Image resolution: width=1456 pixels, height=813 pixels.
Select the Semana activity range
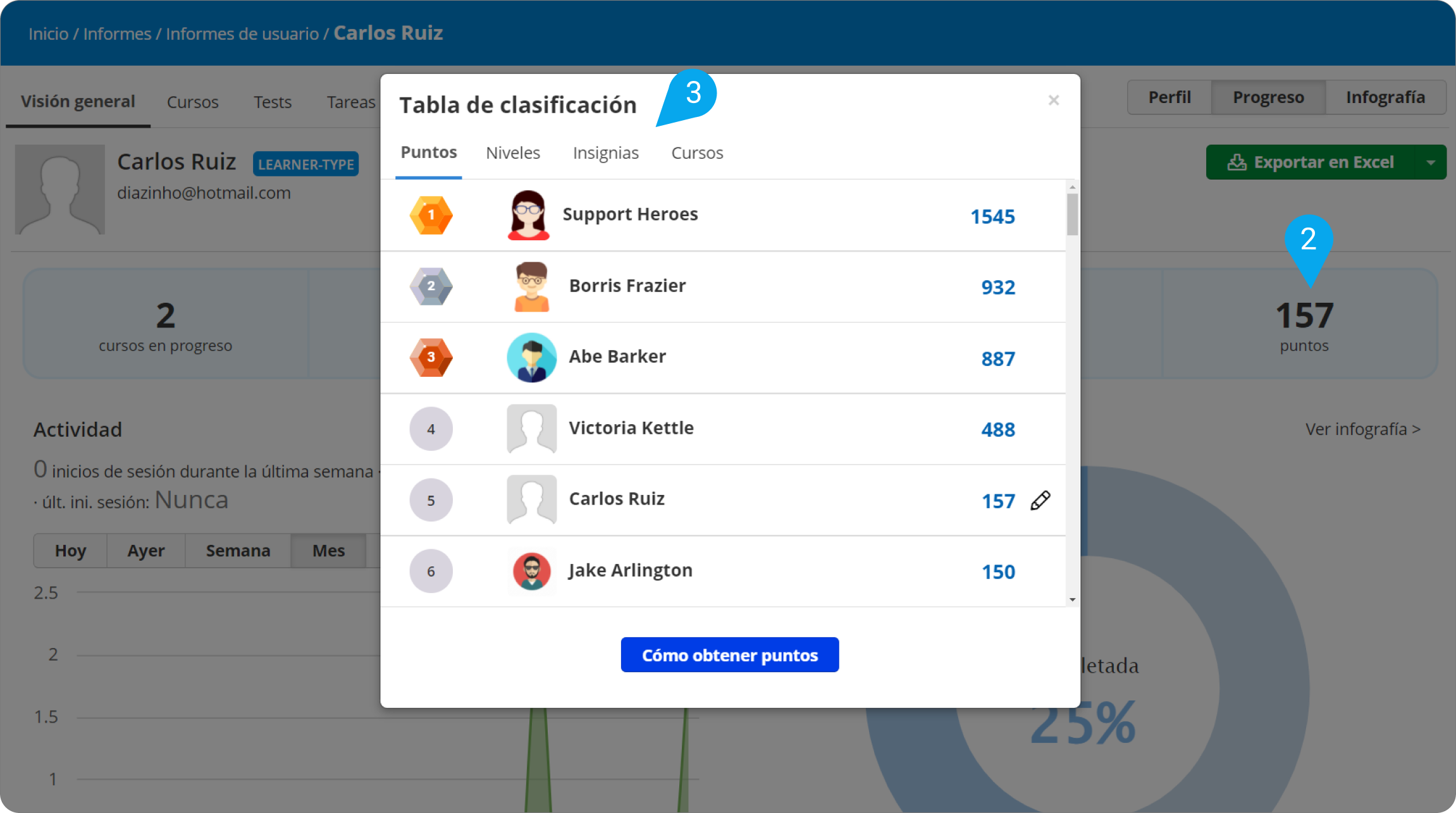[x=238, y=551]
